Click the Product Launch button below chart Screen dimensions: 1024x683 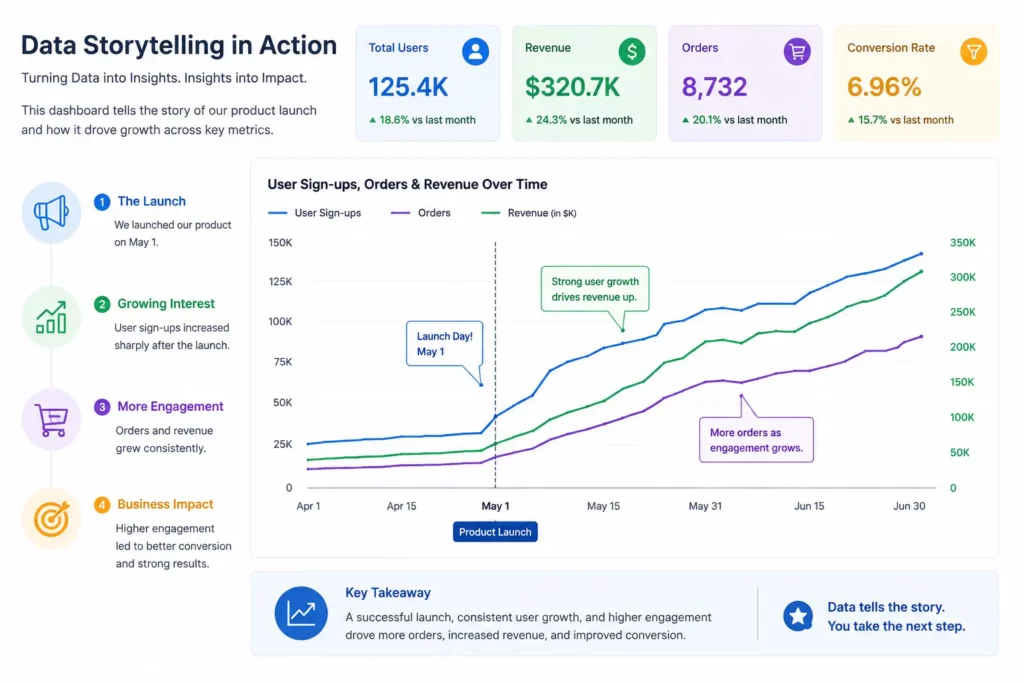click(495, 532)
